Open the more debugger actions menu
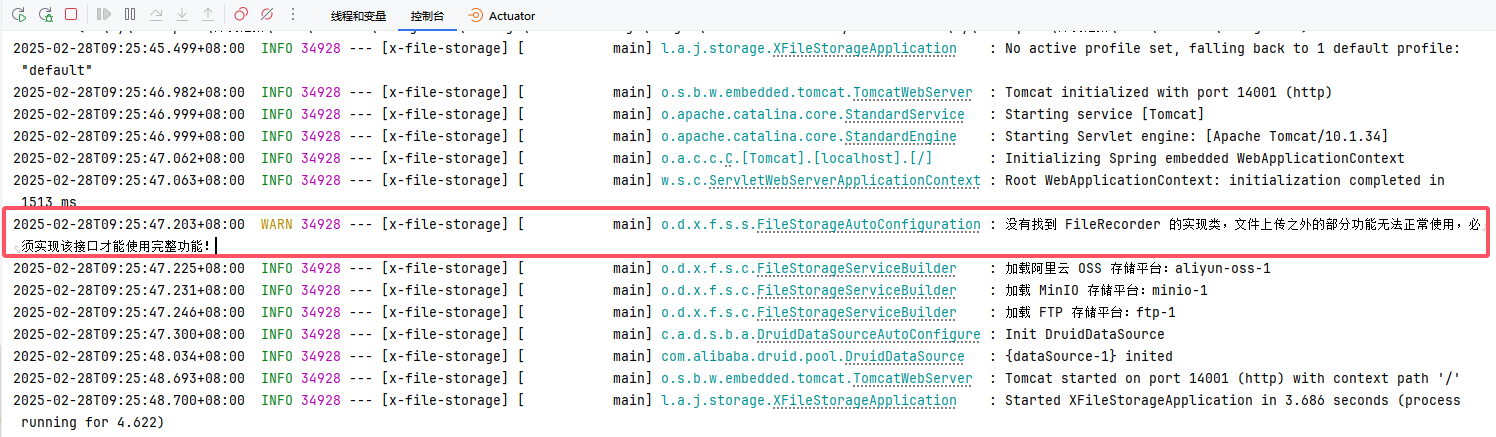 tap(292, 15)
